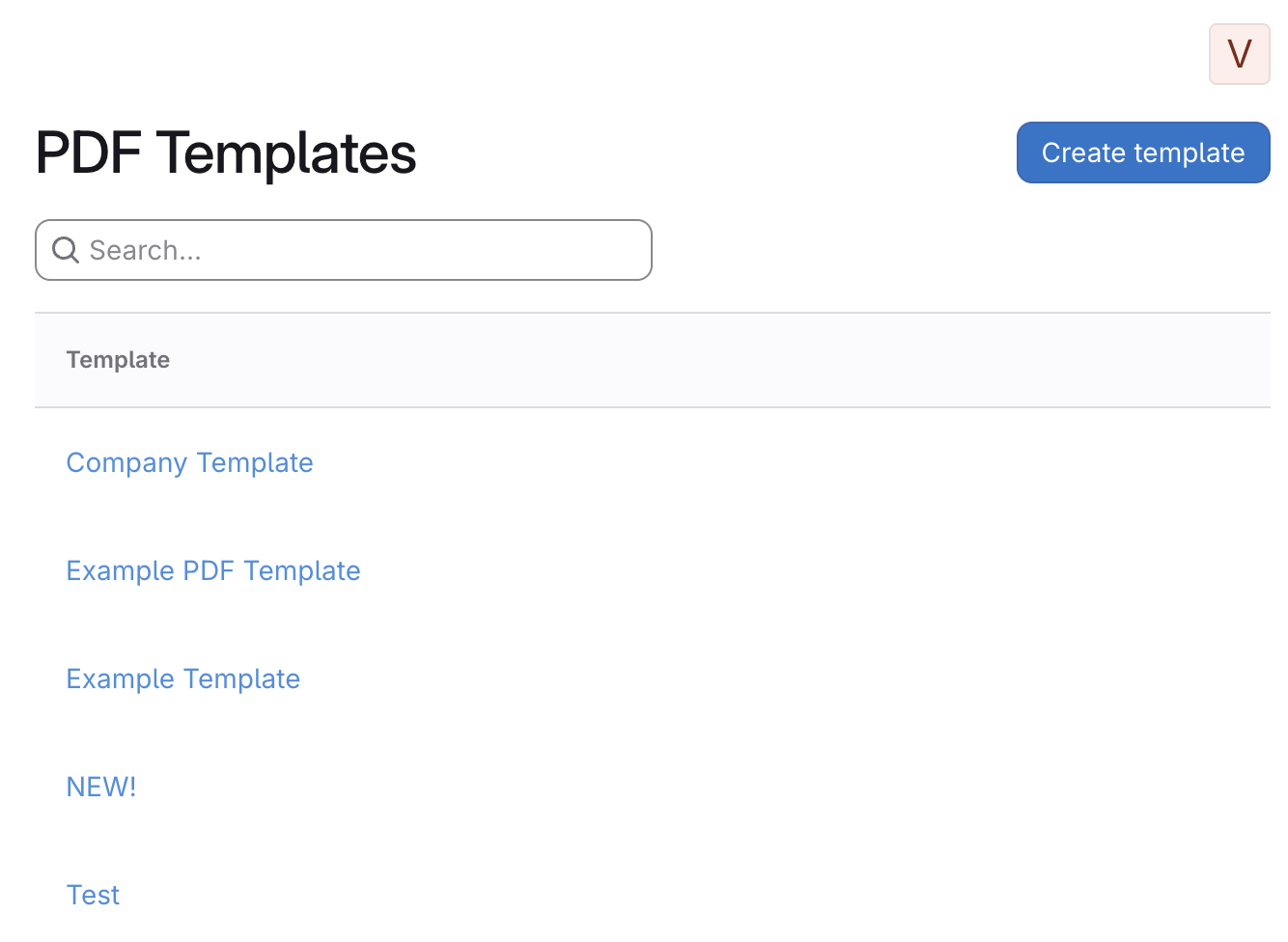Image resolution: width=1288 pixels, height=942 pixels.
Task: Click the magnifying glass search icon
Action: pyautogui.click(x=66, y=250)
